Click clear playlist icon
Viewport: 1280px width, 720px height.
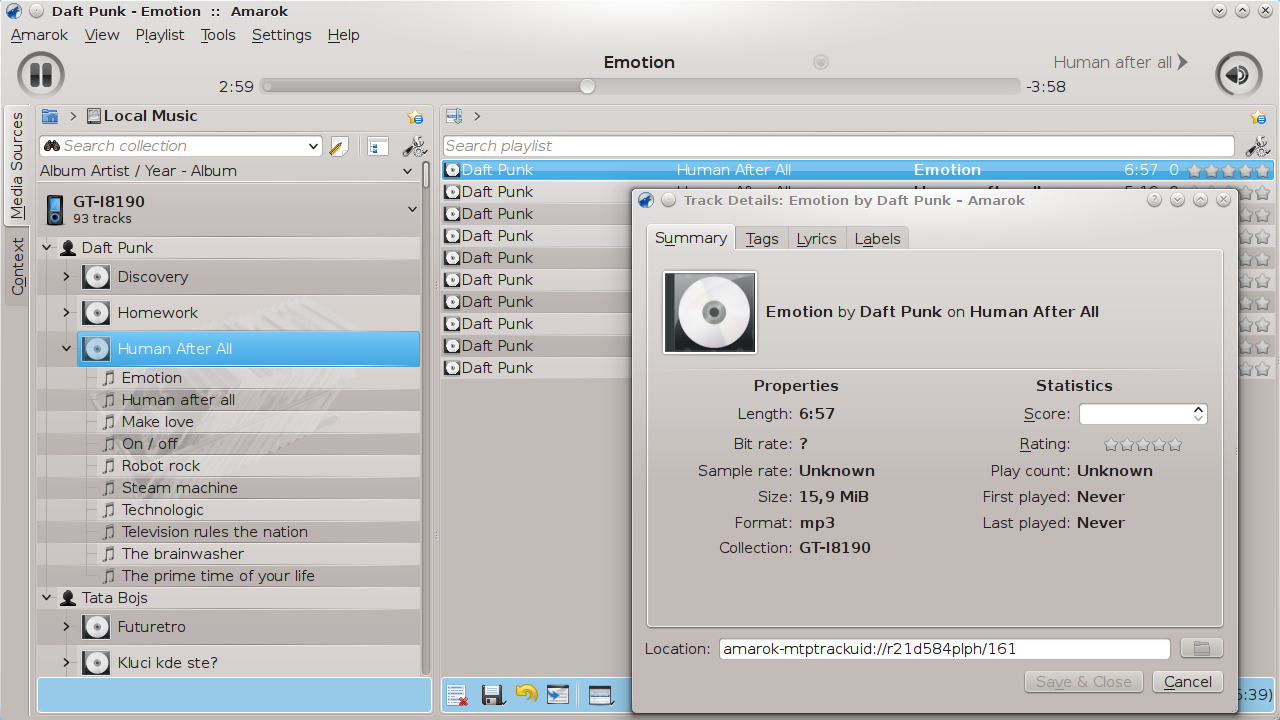(457, 694)
